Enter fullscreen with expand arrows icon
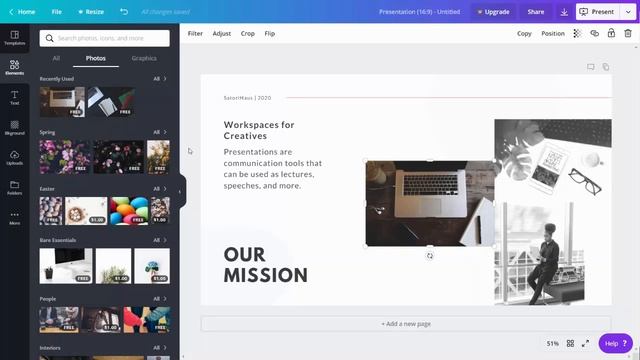The image size is (640, 360). (x=585, y=344)
